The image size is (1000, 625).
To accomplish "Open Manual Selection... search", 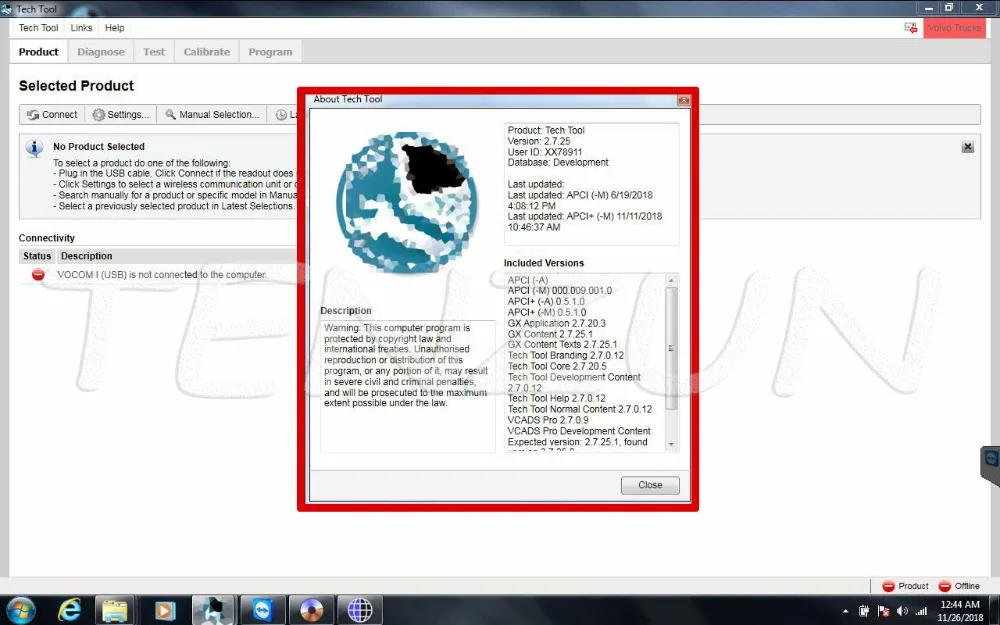I will pos(212,115).
